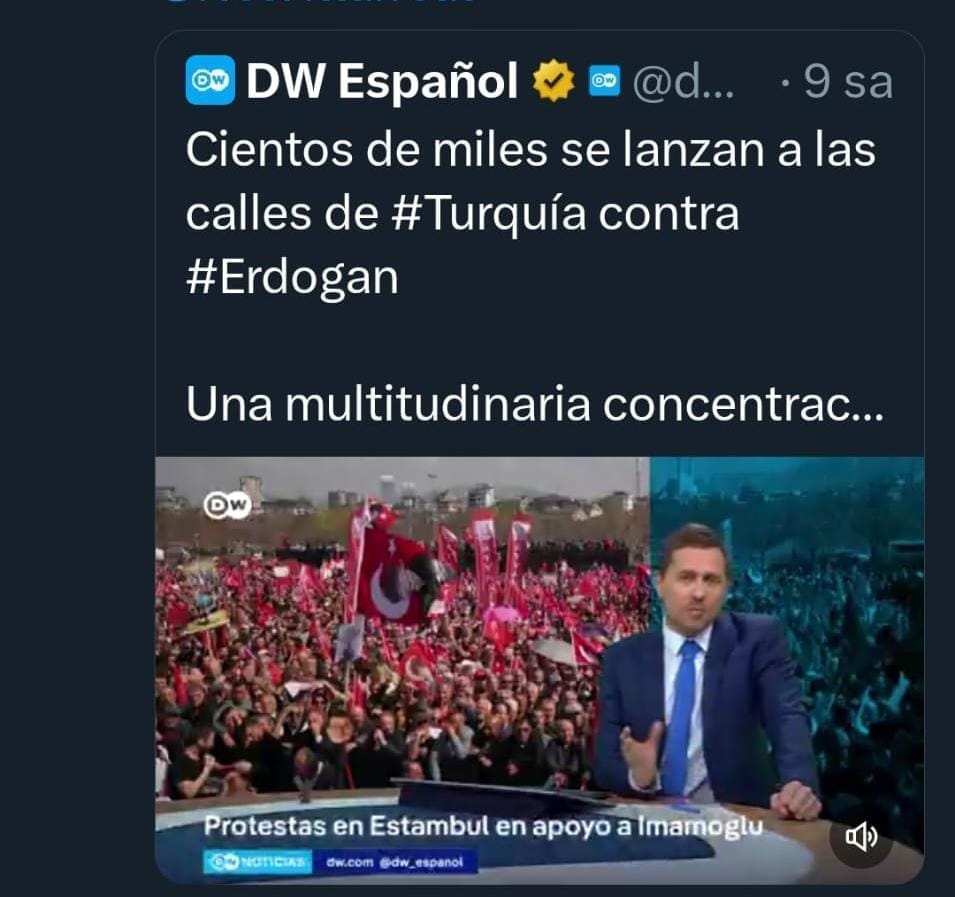
Task: Click the gold verified badge
Action: (553, 80)
